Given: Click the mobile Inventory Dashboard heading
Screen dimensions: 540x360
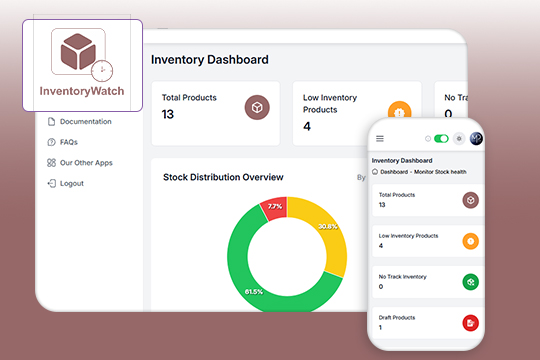Looking at the screenshot, I should pyautogui.click(x=402, y=161).
